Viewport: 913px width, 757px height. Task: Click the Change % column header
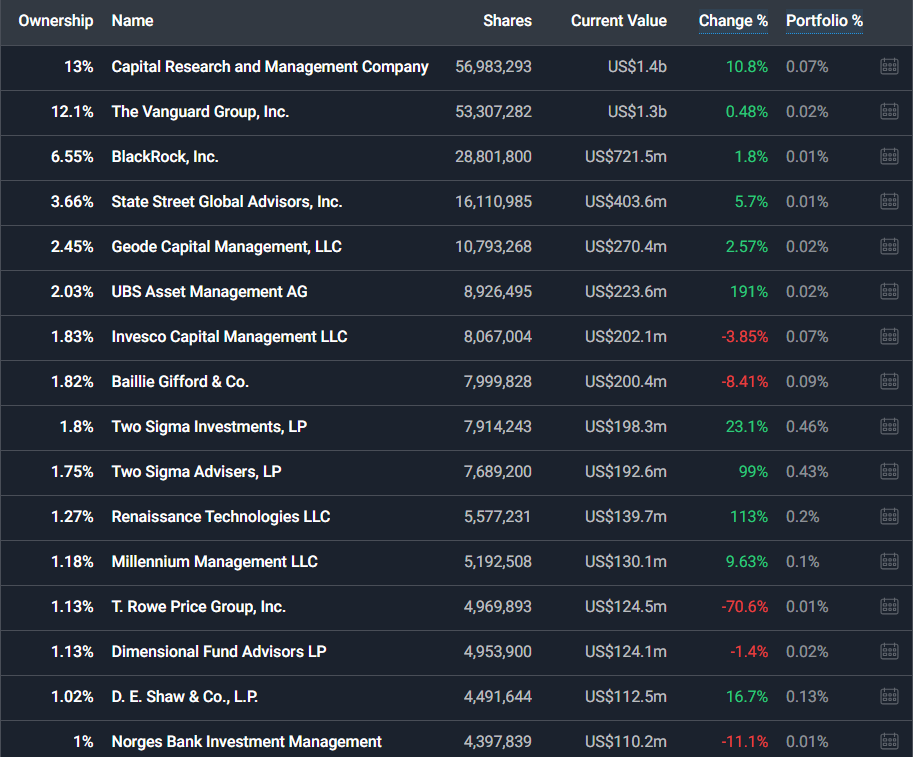pos(733,21)
